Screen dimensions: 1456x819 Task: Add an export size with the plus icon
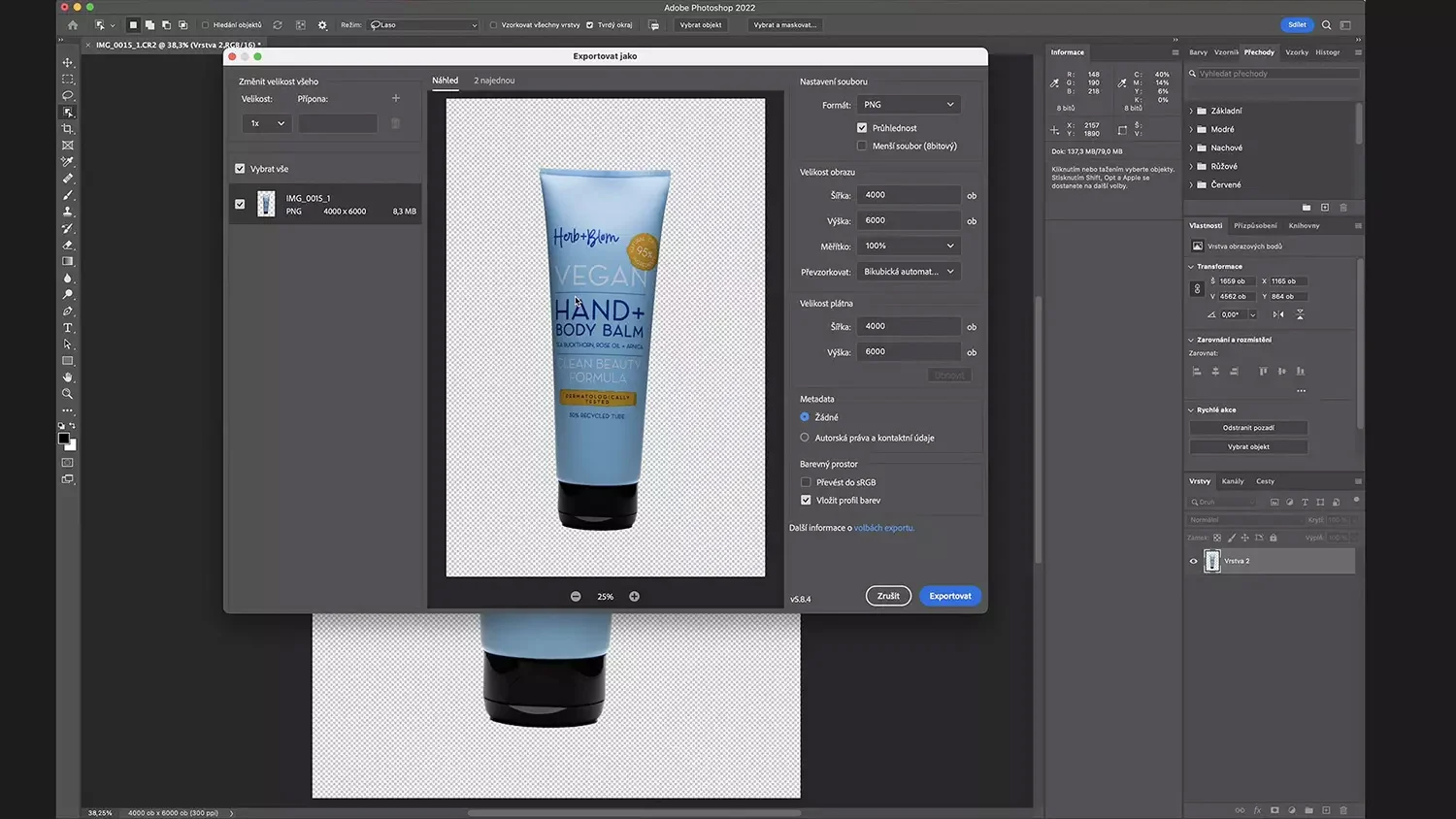395,98
